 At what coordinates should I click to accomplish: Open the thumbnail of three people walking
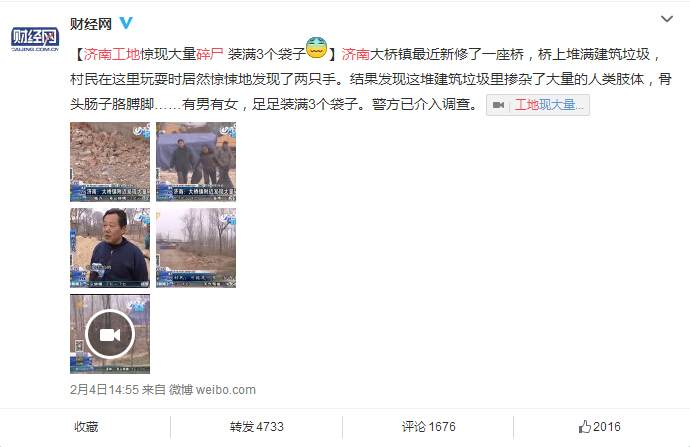(x=196, y=162)
